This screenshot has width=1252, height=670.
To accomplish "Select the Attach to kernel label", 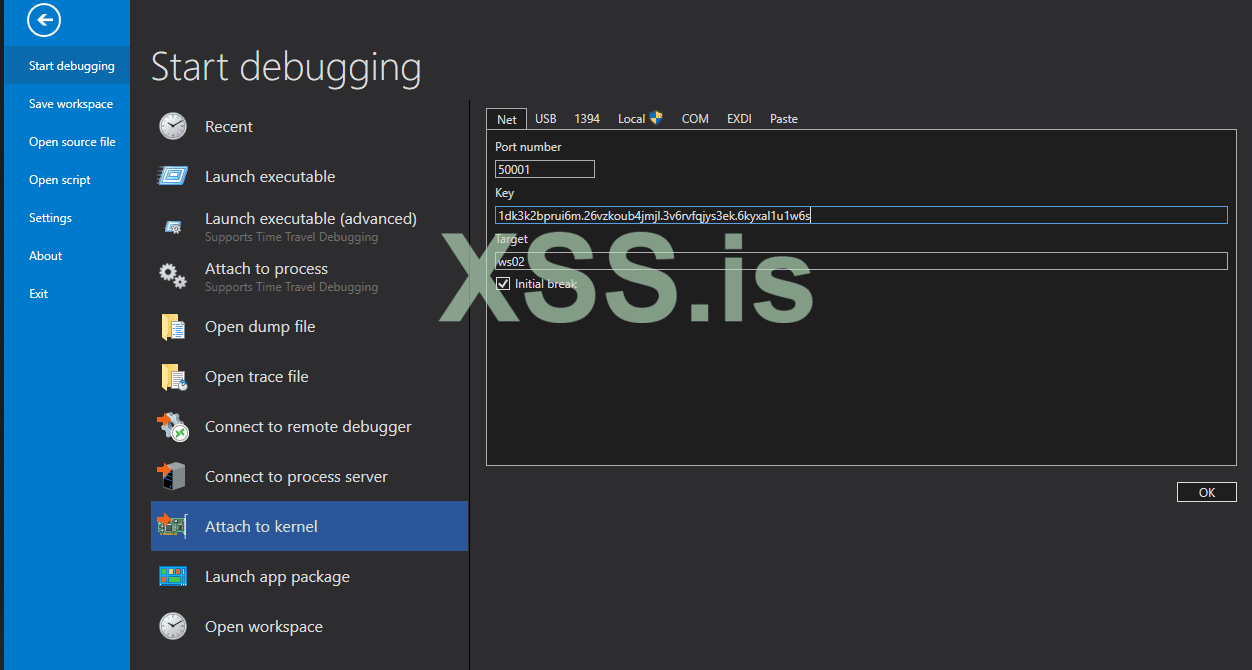I will [x=261, y=527].
